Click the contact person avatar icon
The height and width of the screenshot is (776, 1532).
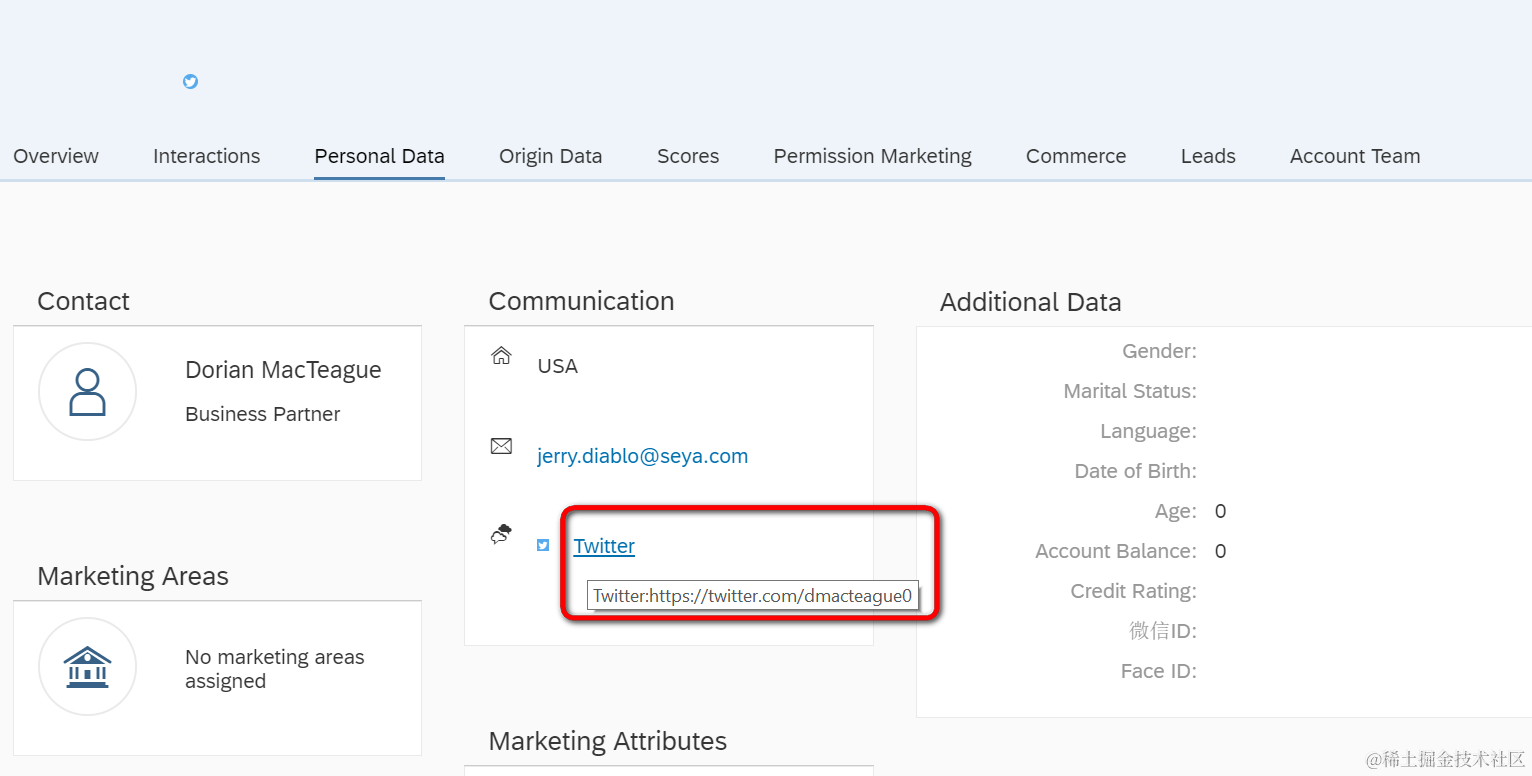click(x=87, y=392)
